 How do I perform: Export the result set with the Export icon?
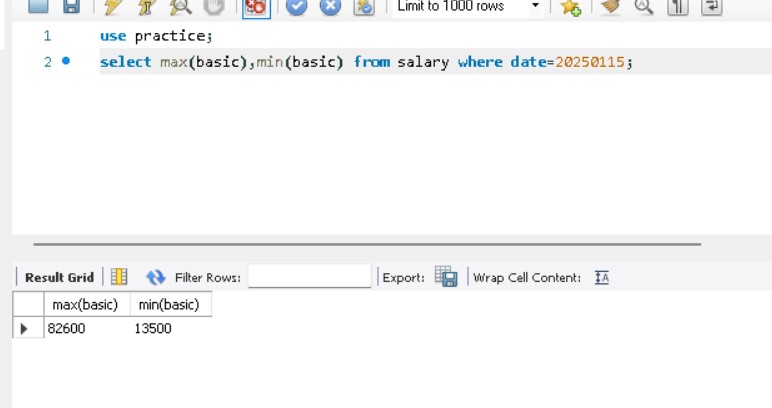(446, 277)
